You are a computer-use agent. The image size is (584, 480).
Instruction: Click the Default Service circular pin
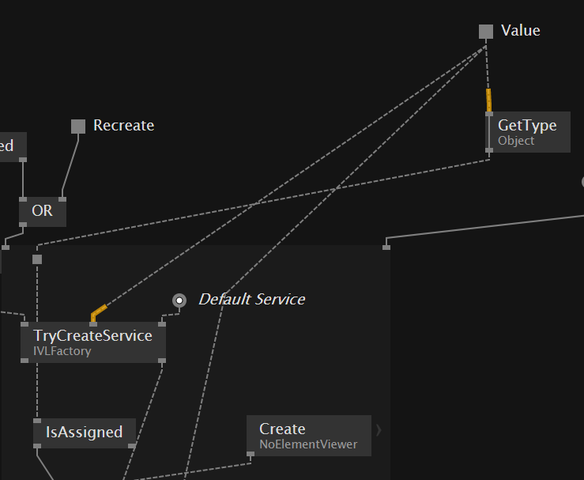(x=179, y=300)
